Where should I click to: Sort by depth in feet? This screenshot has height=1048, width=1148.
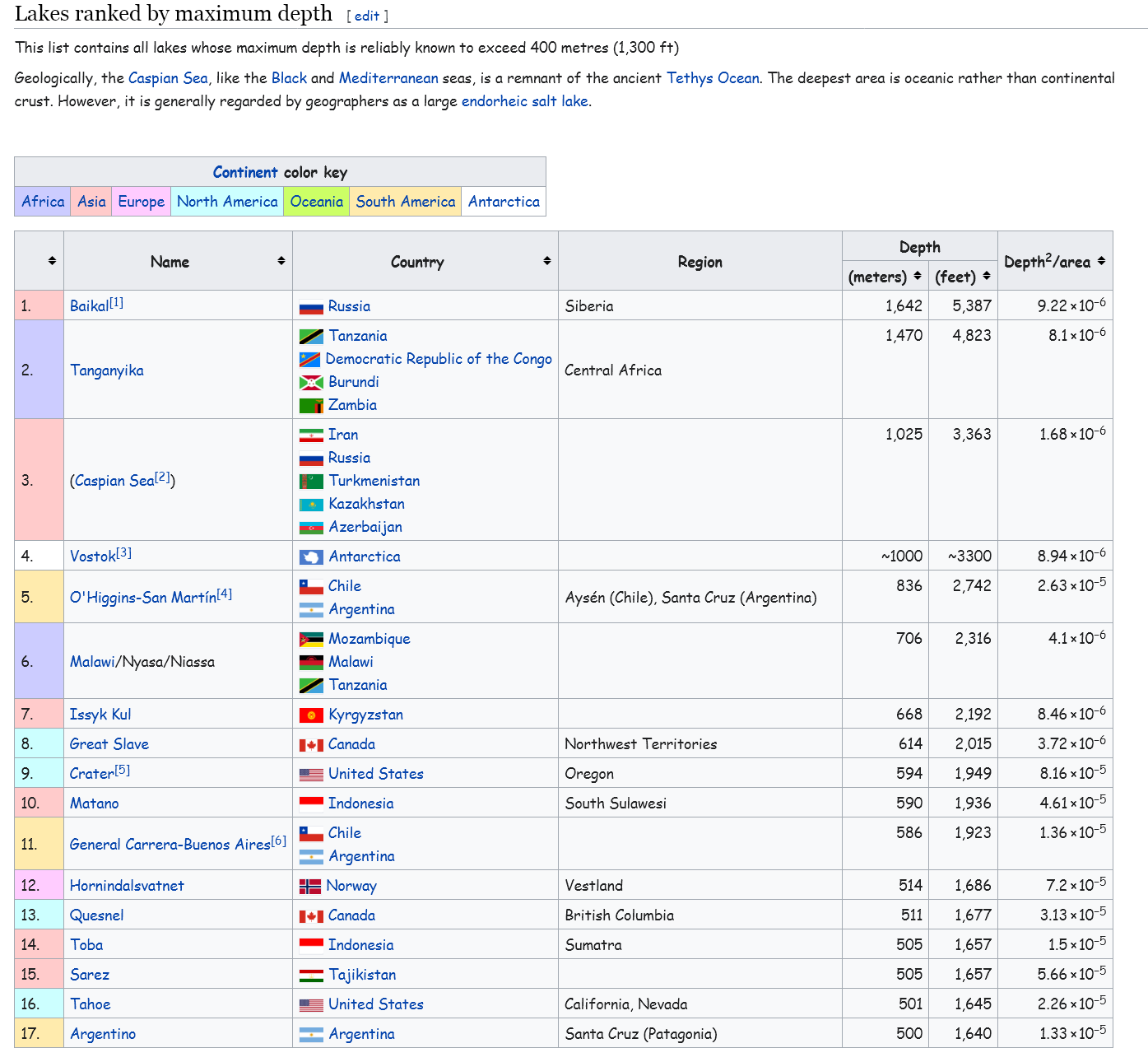coord(986,276)
